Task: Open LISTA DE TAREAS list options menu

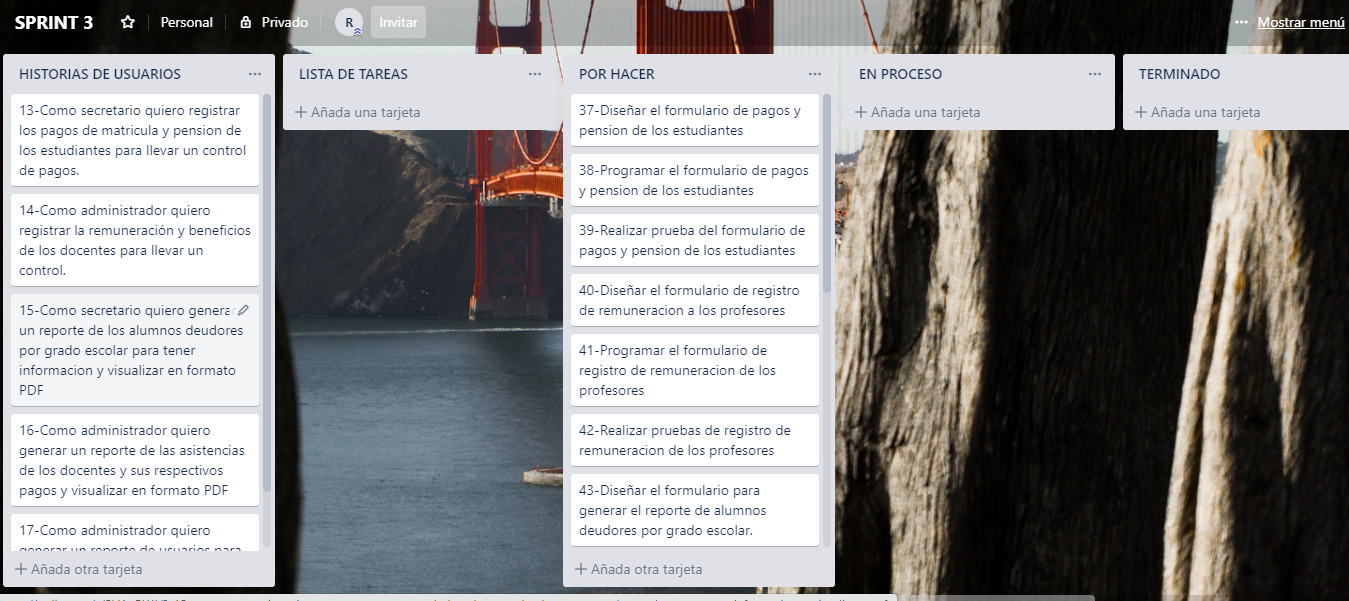Action: [535, 74]
